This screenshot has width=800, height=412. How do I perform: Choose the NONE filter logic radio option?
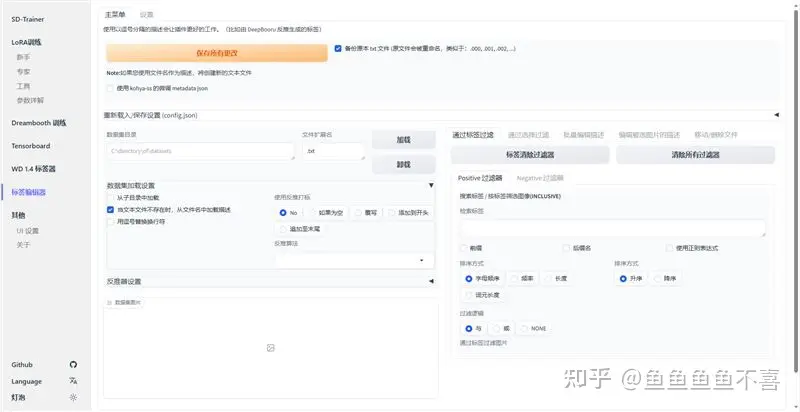pos(525,328)
